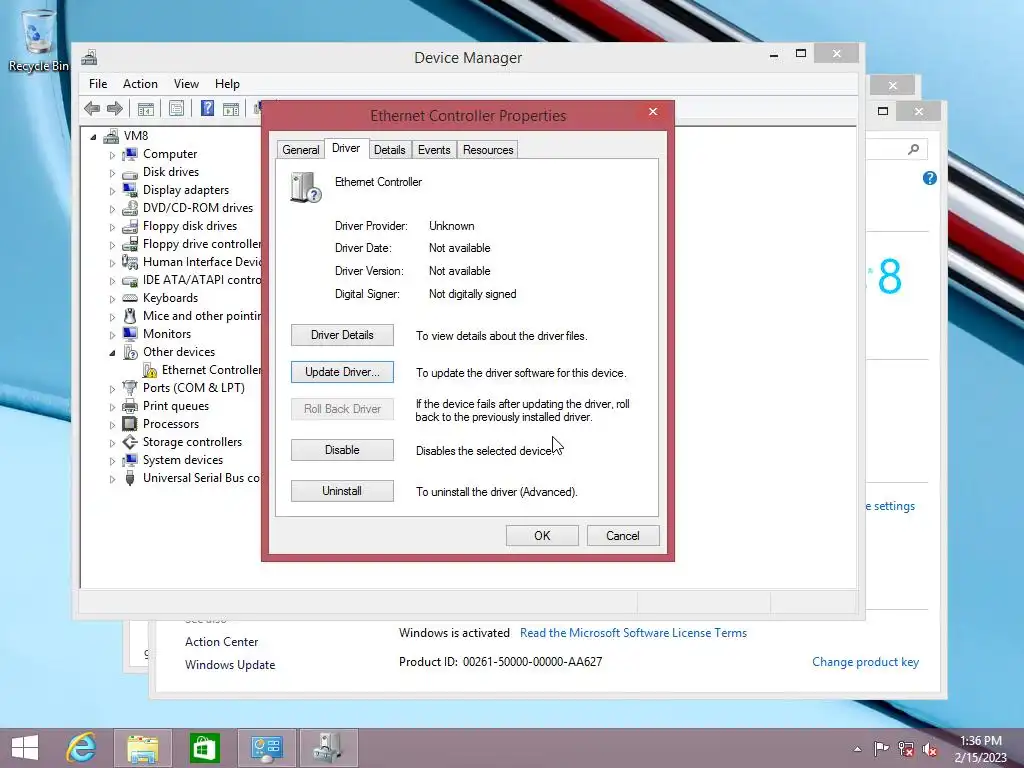Viewport: 1024px width, 768px height.
Task: Click the network tray icon
Action: click(906, 749)
